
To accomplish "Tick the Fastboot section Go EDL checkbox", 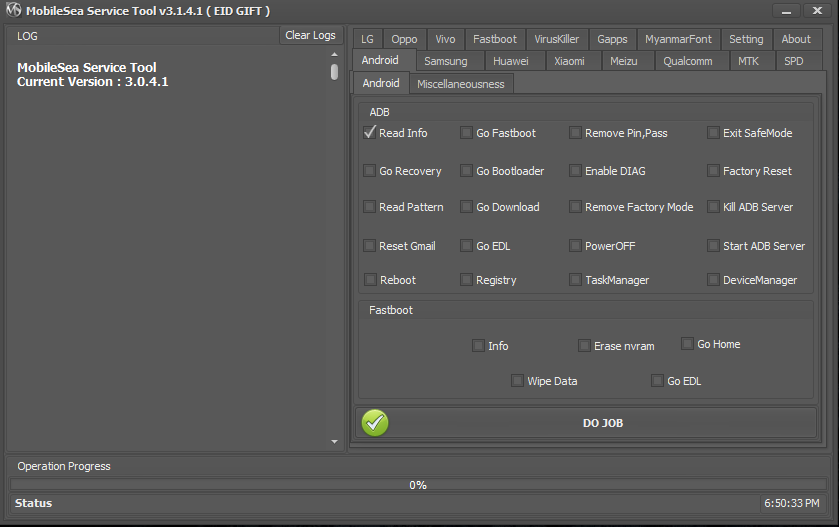I will 657,380.
